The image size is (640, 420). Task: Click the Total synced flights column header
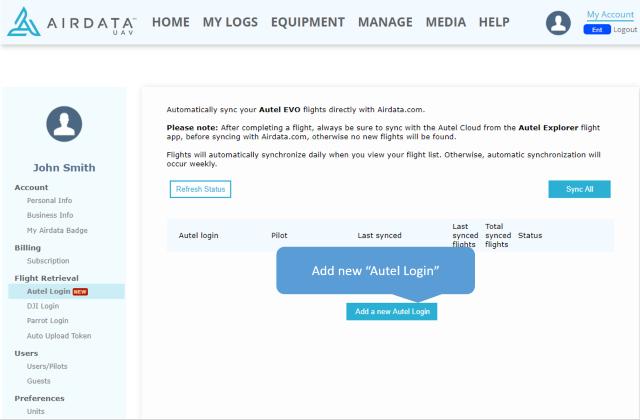point(498,236)
